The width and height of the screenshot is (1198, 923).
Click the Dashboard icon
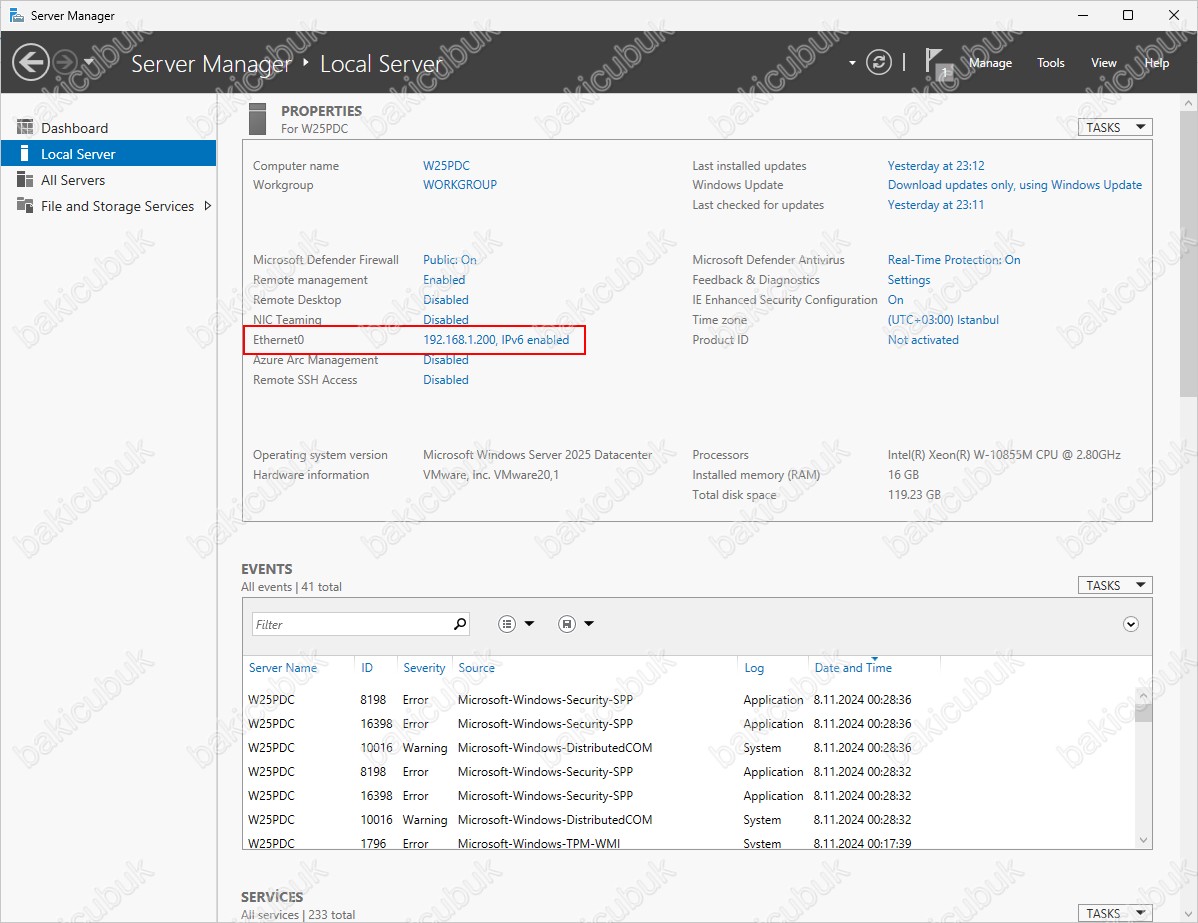(x=25, y=127)
